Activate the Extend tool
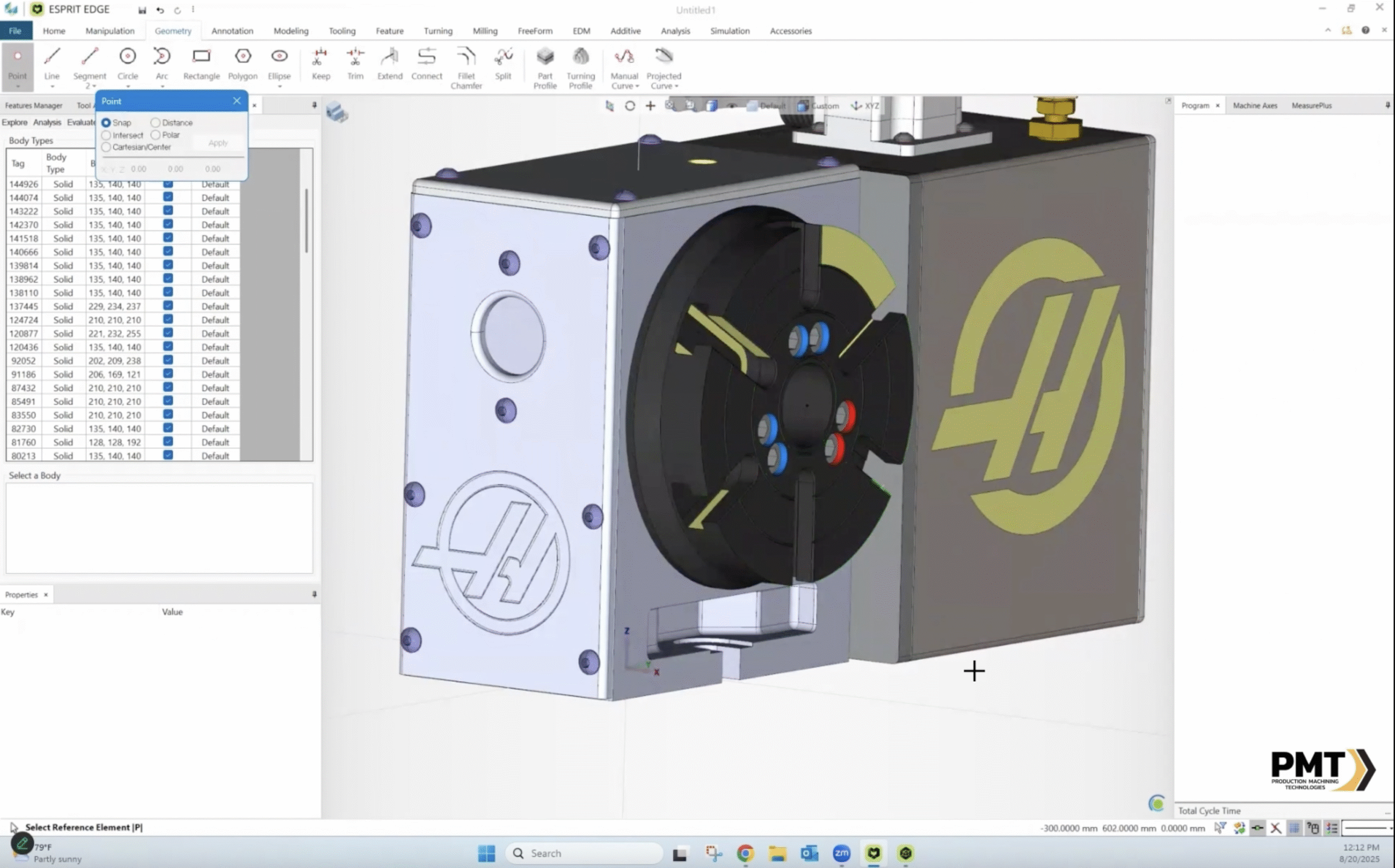Viewport: 1395px width, 868px height. [390, 64]
